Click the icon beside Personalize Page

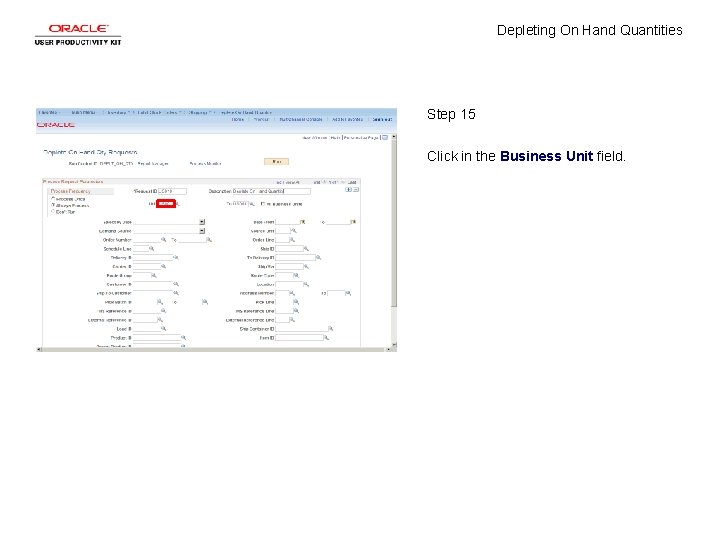point(385,137)
